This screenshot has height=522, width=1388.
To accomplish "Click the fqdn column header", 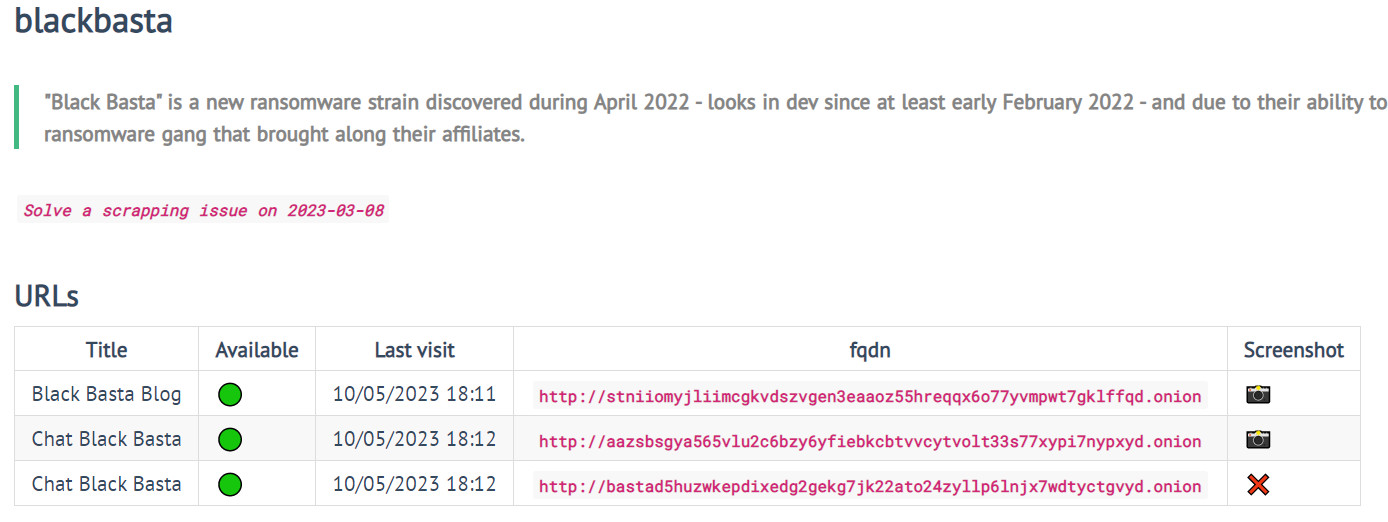I will 870,350.
